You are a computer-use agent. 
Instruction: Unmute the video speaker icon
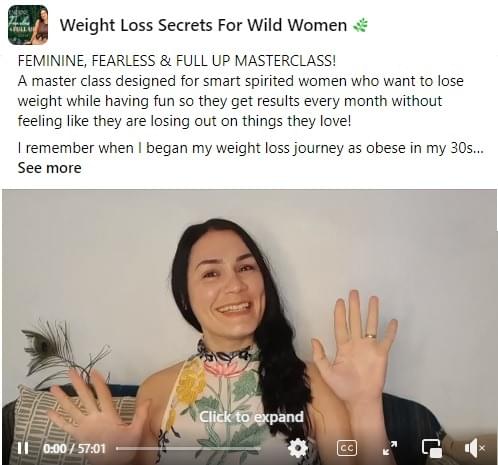tap(474, 448)
